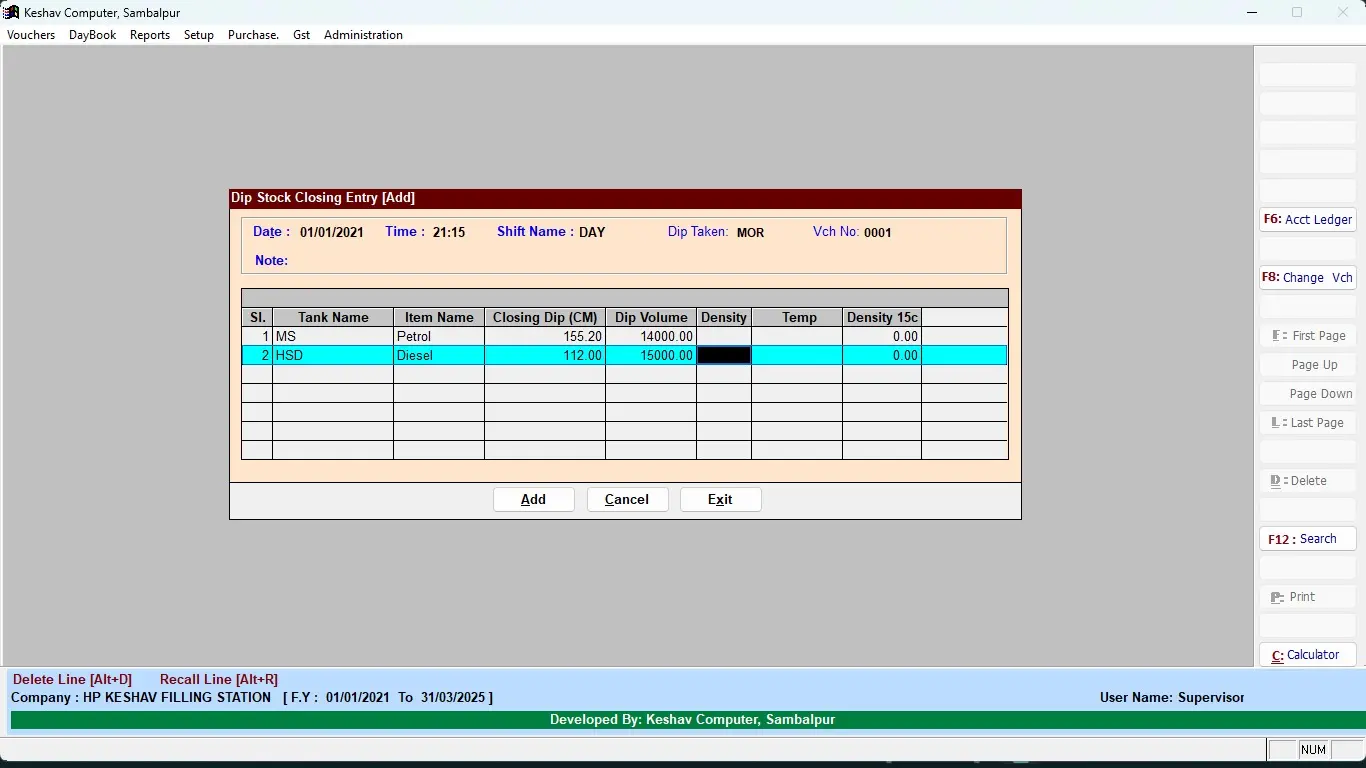Click the Page Down button
This screenshot has height=768, width=1366.
1308,393
